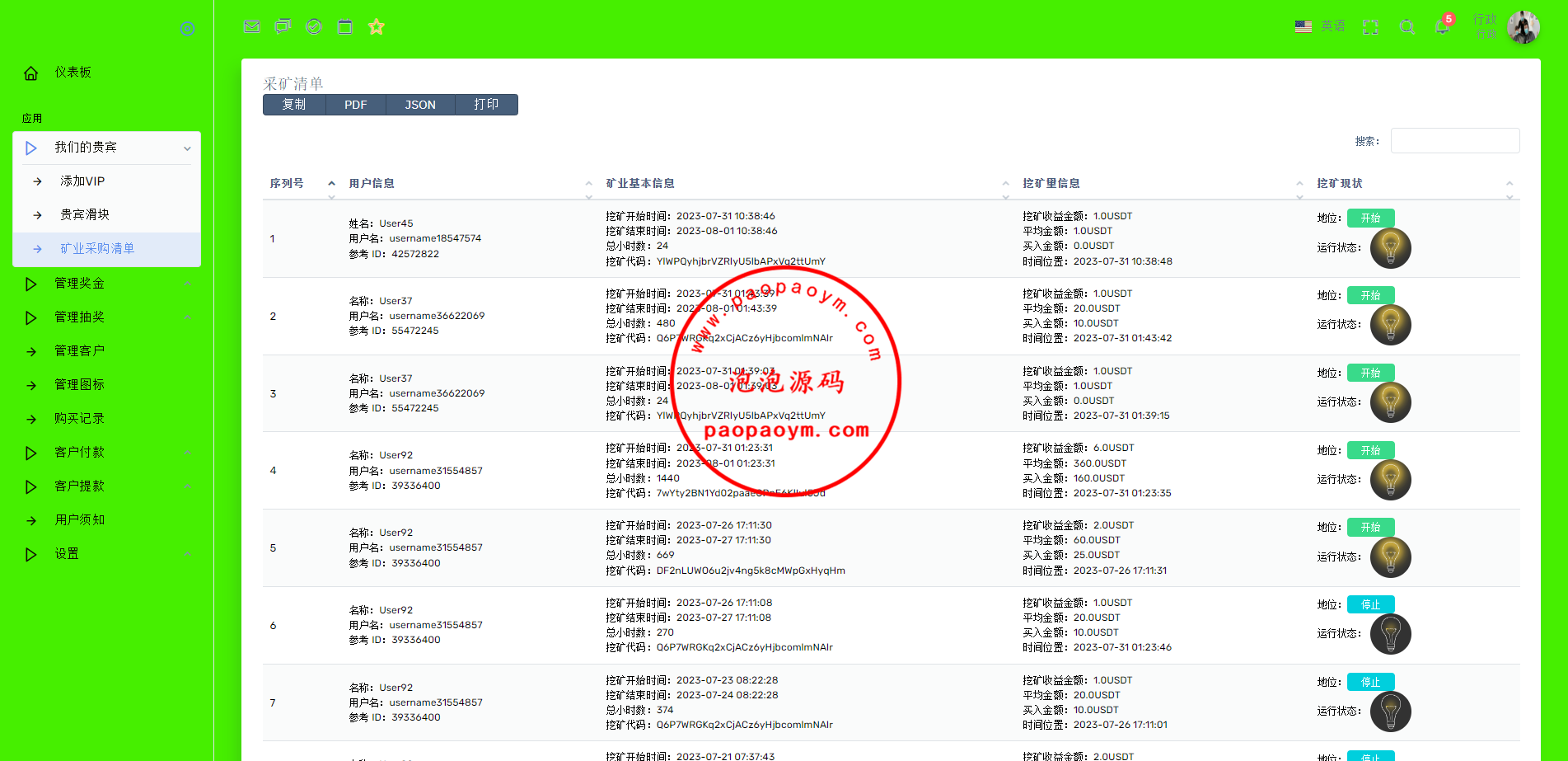Go to 仪表板 dashboard in sidebar
Screen dimensions: 1568x761
[x=73, y=73]
